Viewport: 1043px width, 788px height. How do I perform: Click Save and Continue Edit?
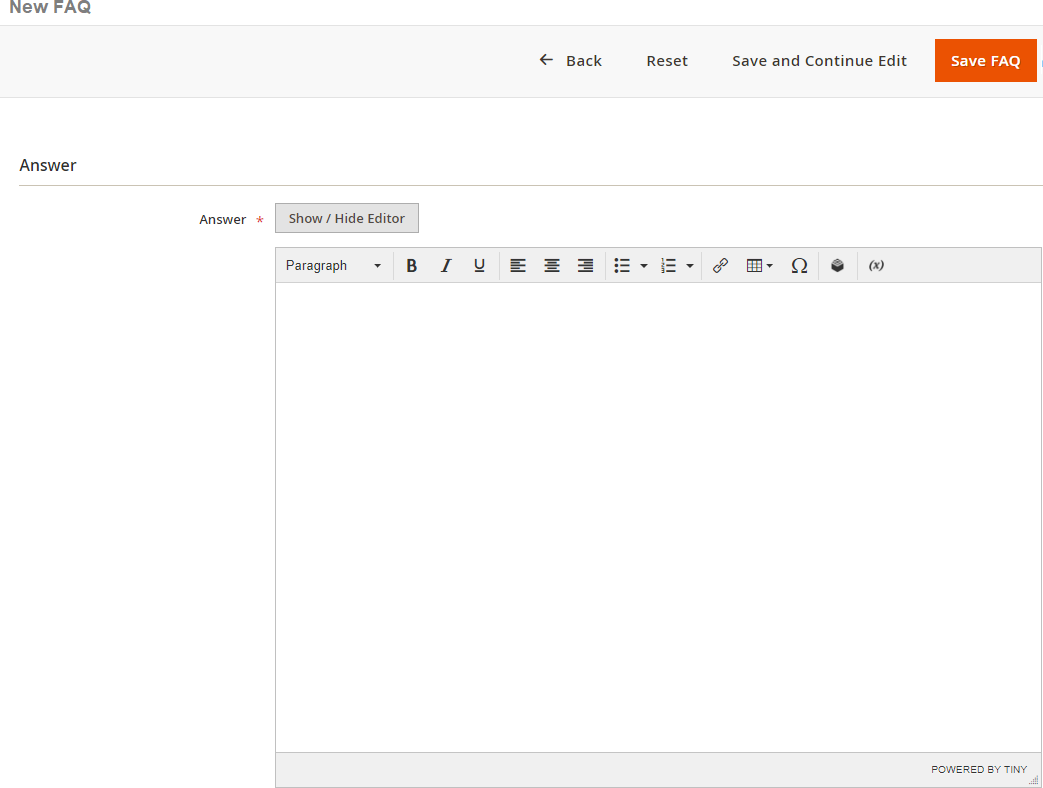(x=819, y=61)
